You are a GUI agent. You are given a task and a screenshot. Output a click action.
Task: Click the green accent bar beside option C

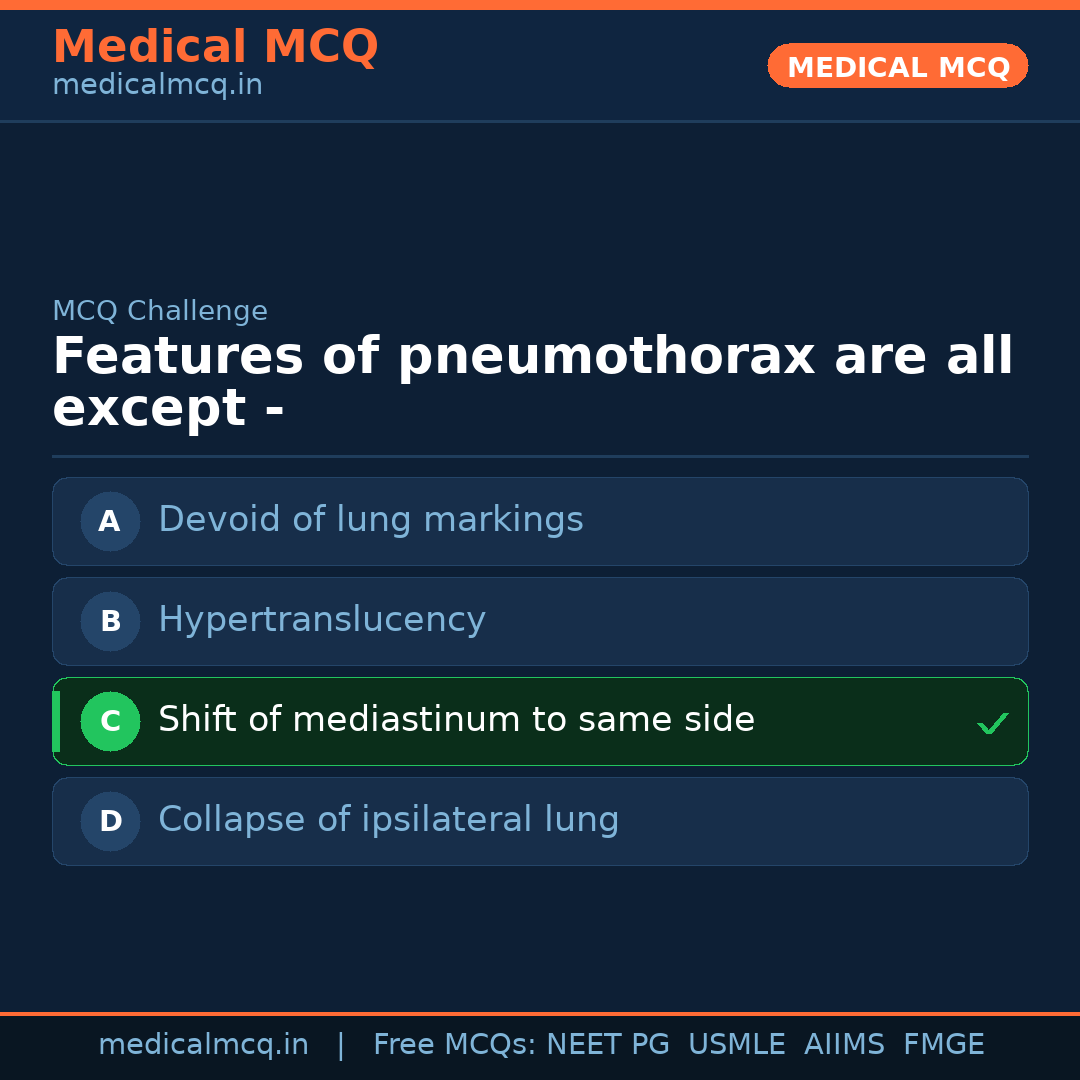pyautogui.click(x=56, y=721)
